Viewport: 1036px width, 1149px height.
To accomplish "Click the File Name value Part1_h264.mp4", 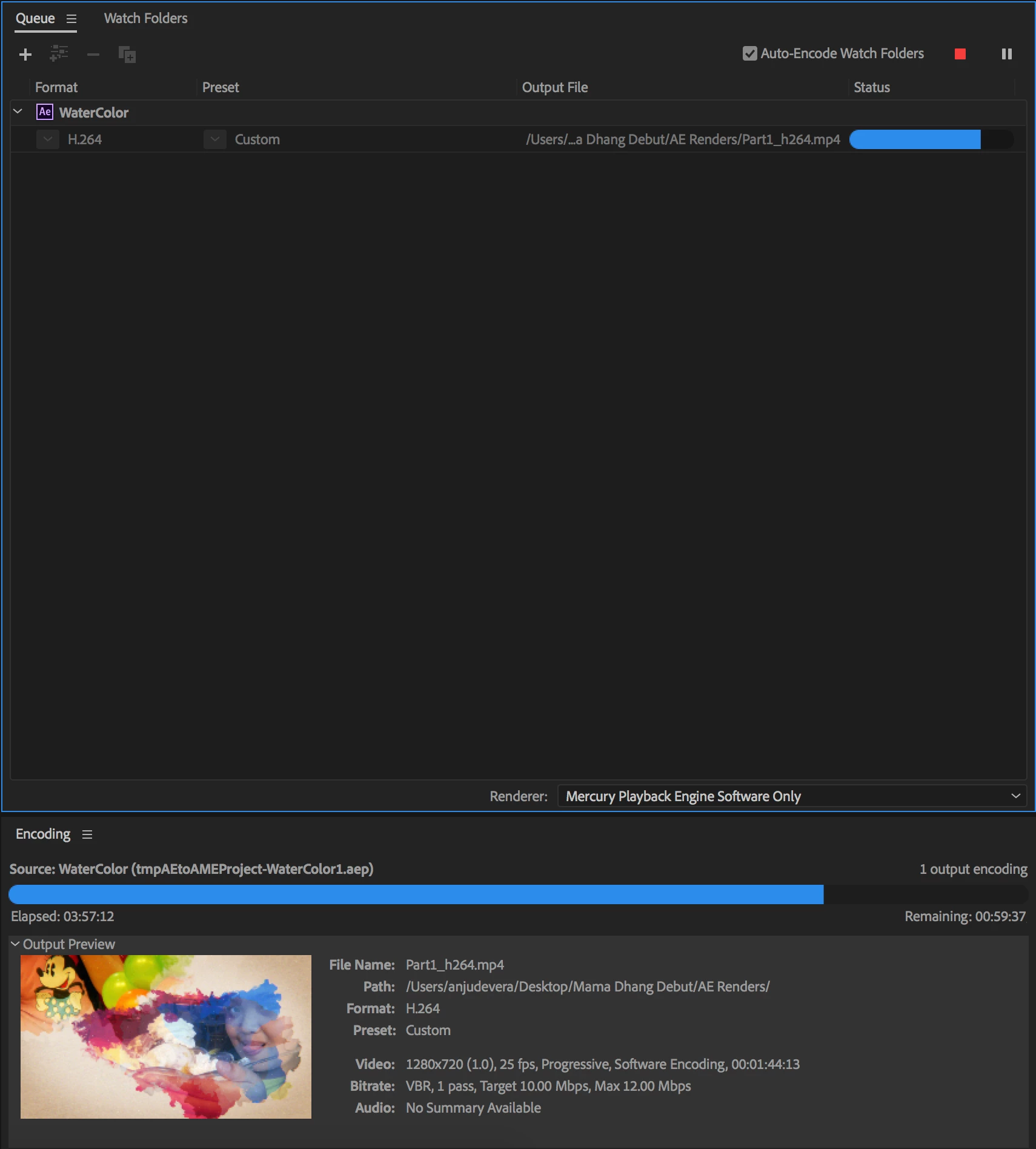I will click(x=455, y=965).
